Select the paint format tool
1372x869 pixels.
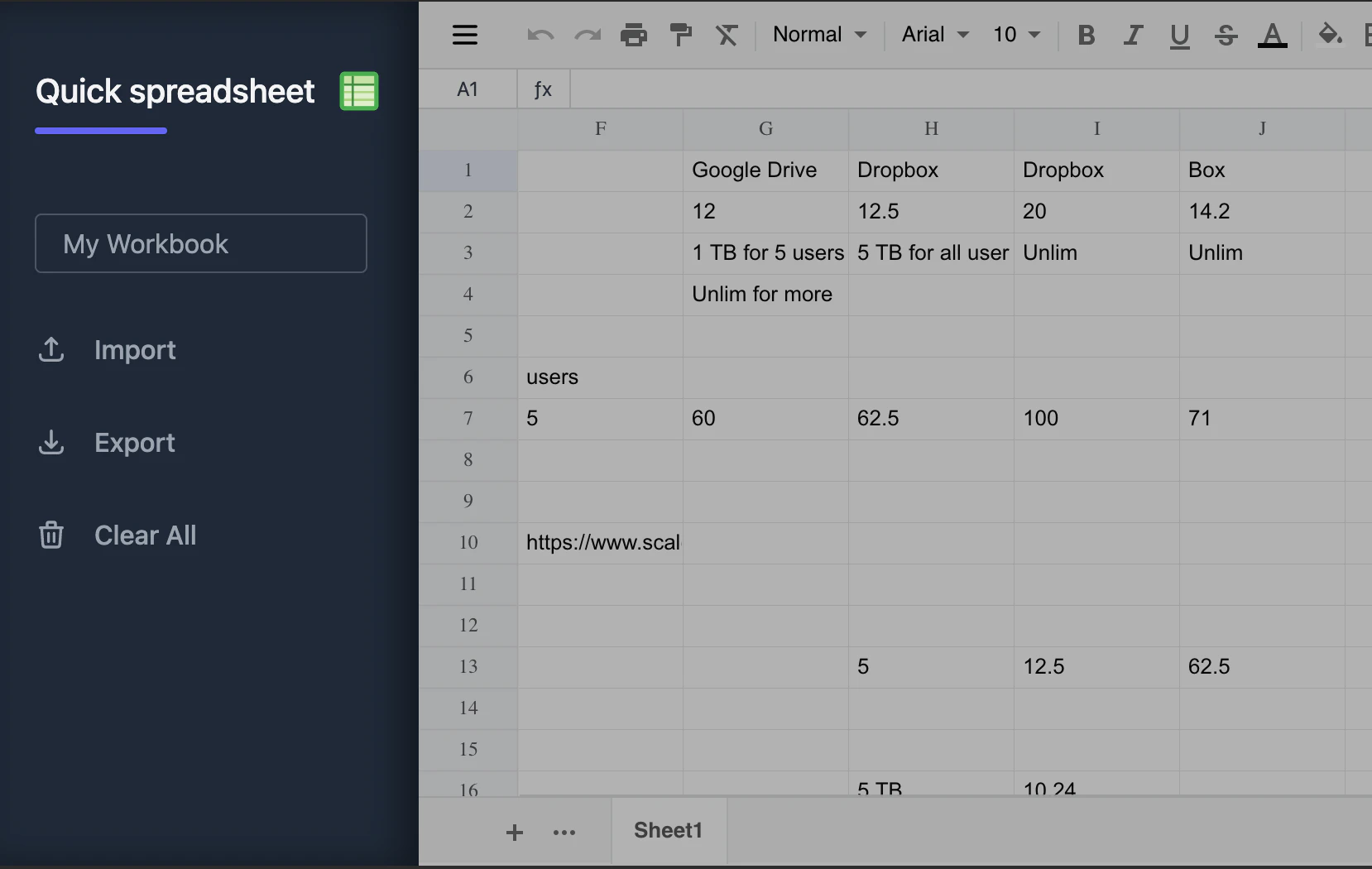pyautogui.click(x=680, y=35)
